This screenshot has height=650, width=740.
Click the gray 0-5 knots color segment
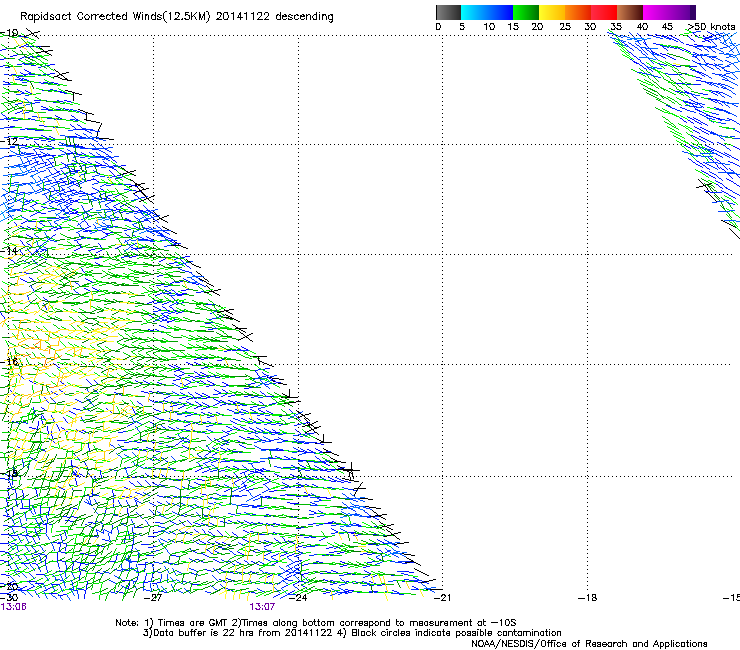(448, 12)
